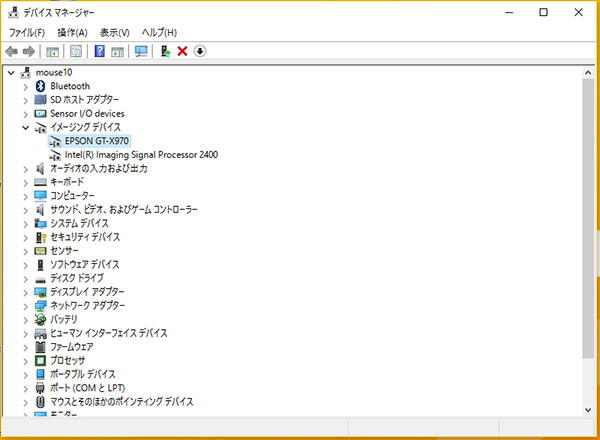600x440 pixels.
Task: Click the キーボード keyboard icon
Action: point(40,182)
